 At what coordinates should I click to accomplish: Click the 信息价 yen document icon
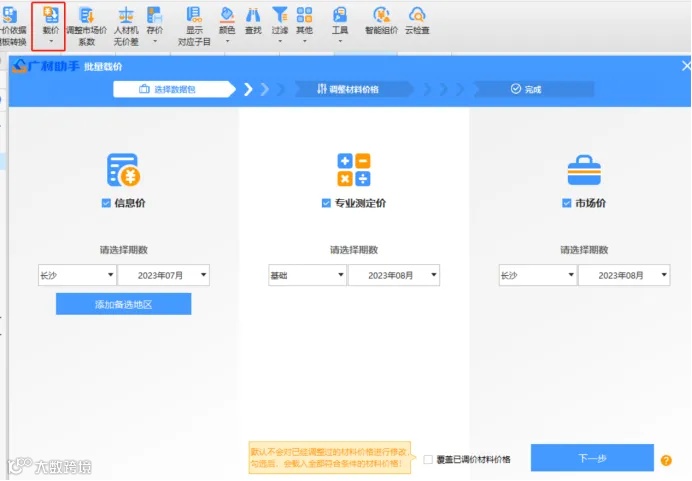(x=124, y=170)
